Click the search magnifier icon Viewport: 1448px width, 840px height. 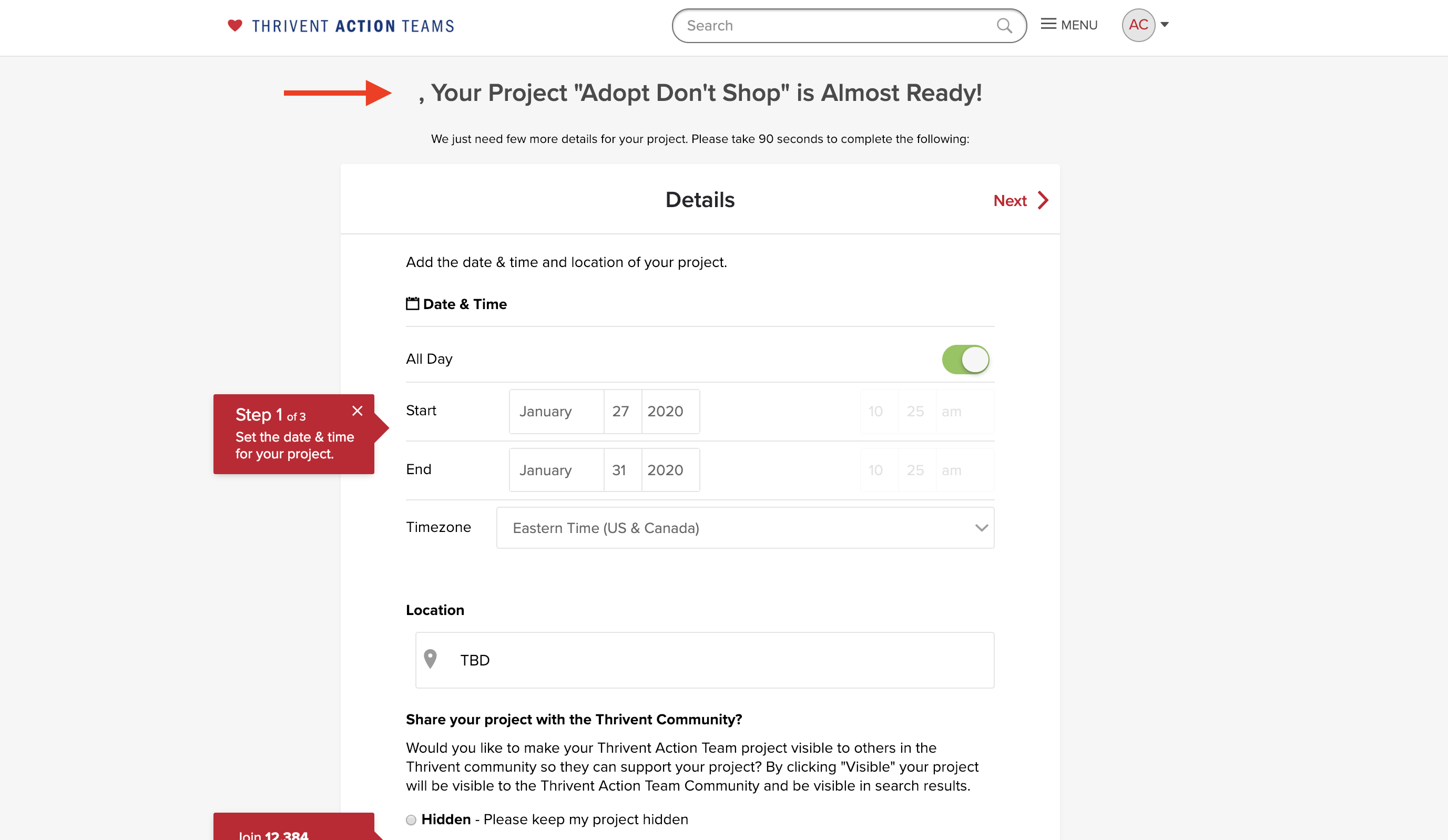pyautogui.click(x=1004, y=26)
